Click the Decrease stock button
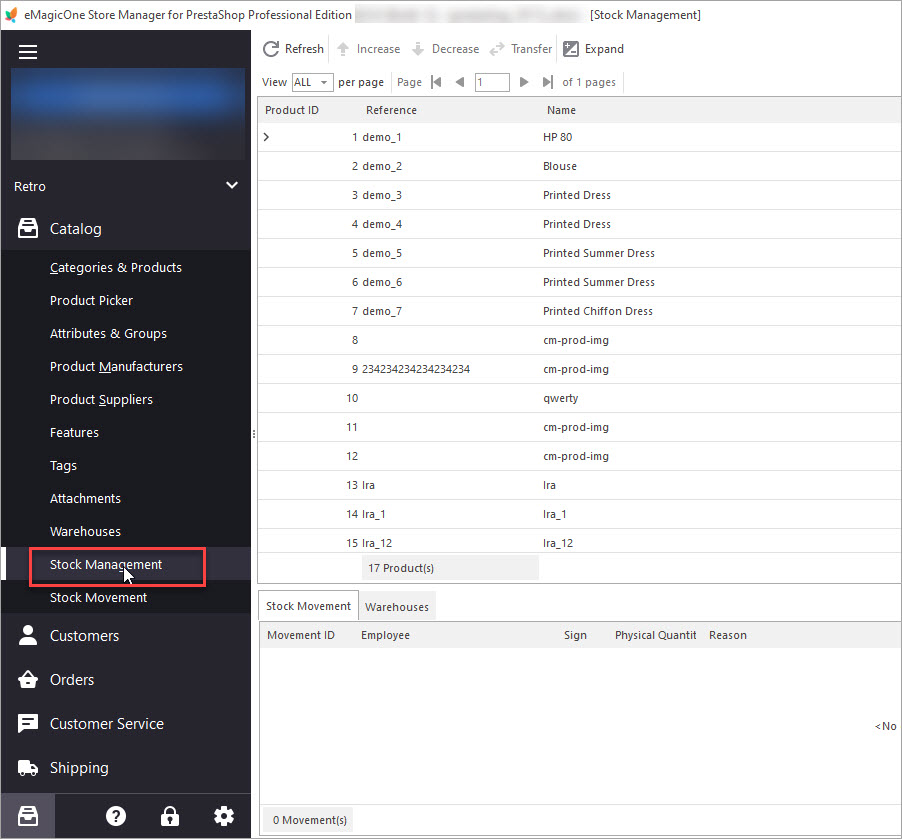The height and width of the screenshot is (839, 902). (x=446, y=49)
